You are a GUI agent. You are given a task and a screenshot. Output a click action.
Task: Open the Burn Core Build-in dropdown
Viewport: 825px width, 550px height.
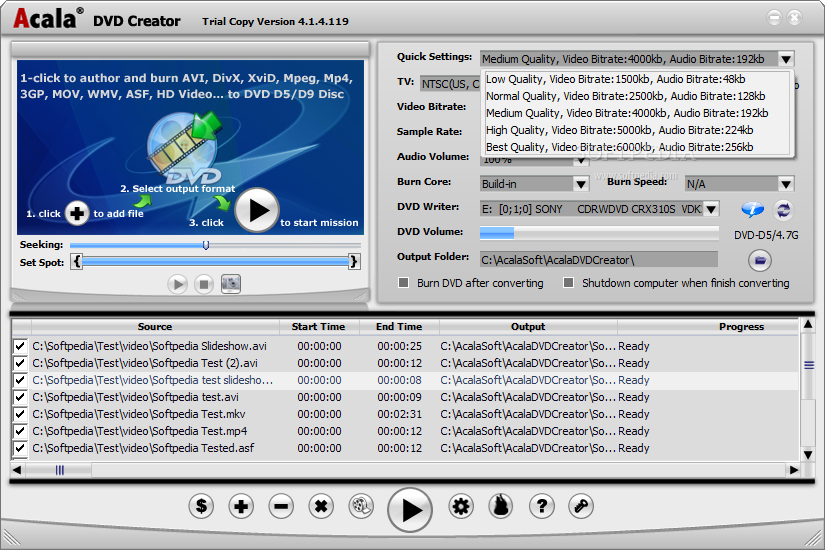click(580, 184)
